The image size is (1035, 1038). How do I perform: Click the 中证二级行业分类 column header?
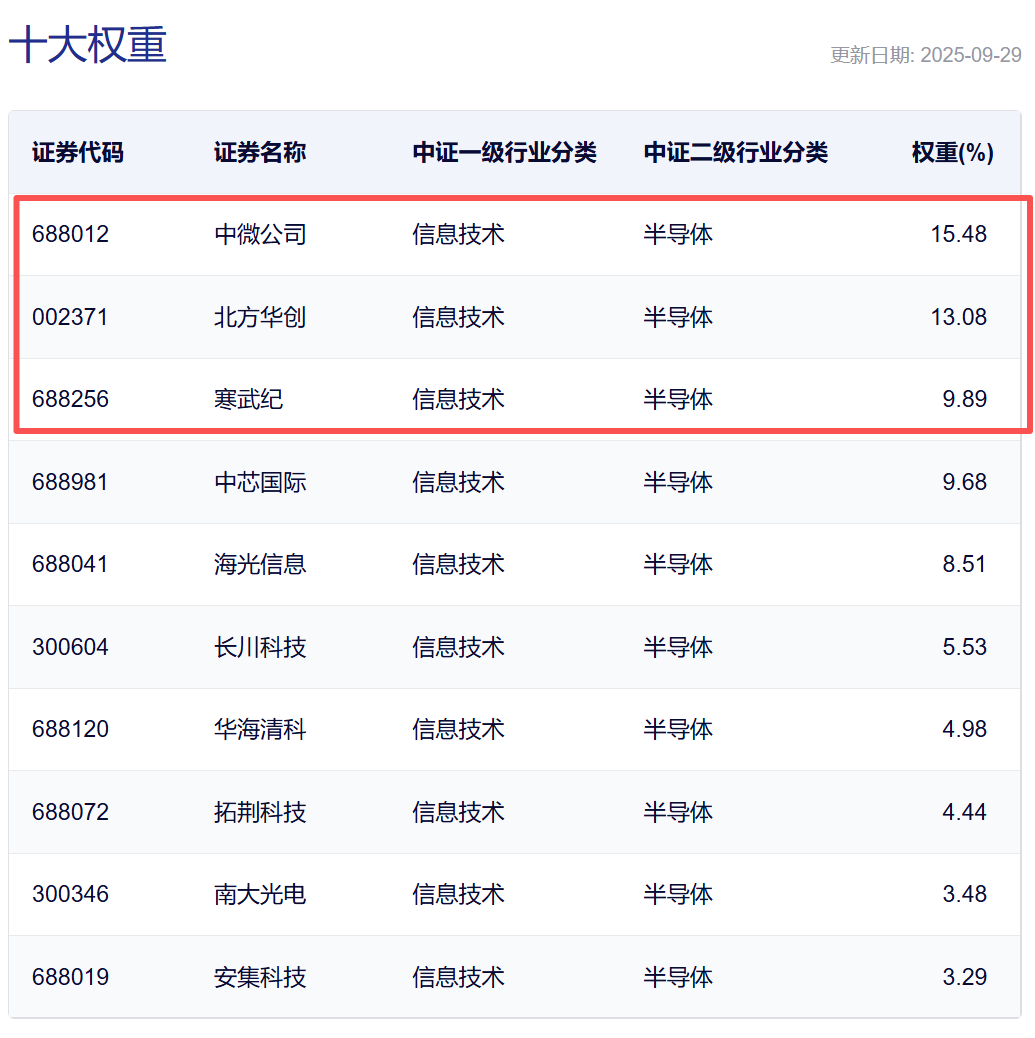[736, 153]
